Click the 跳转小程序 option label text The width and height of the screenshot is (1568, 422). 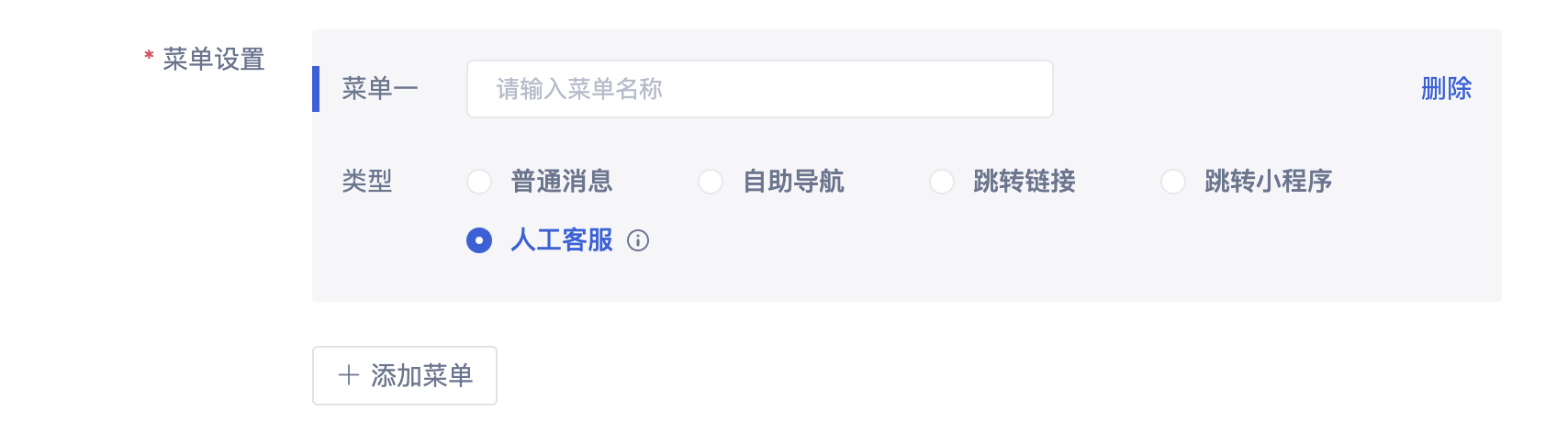click(x=1269, y=182)
